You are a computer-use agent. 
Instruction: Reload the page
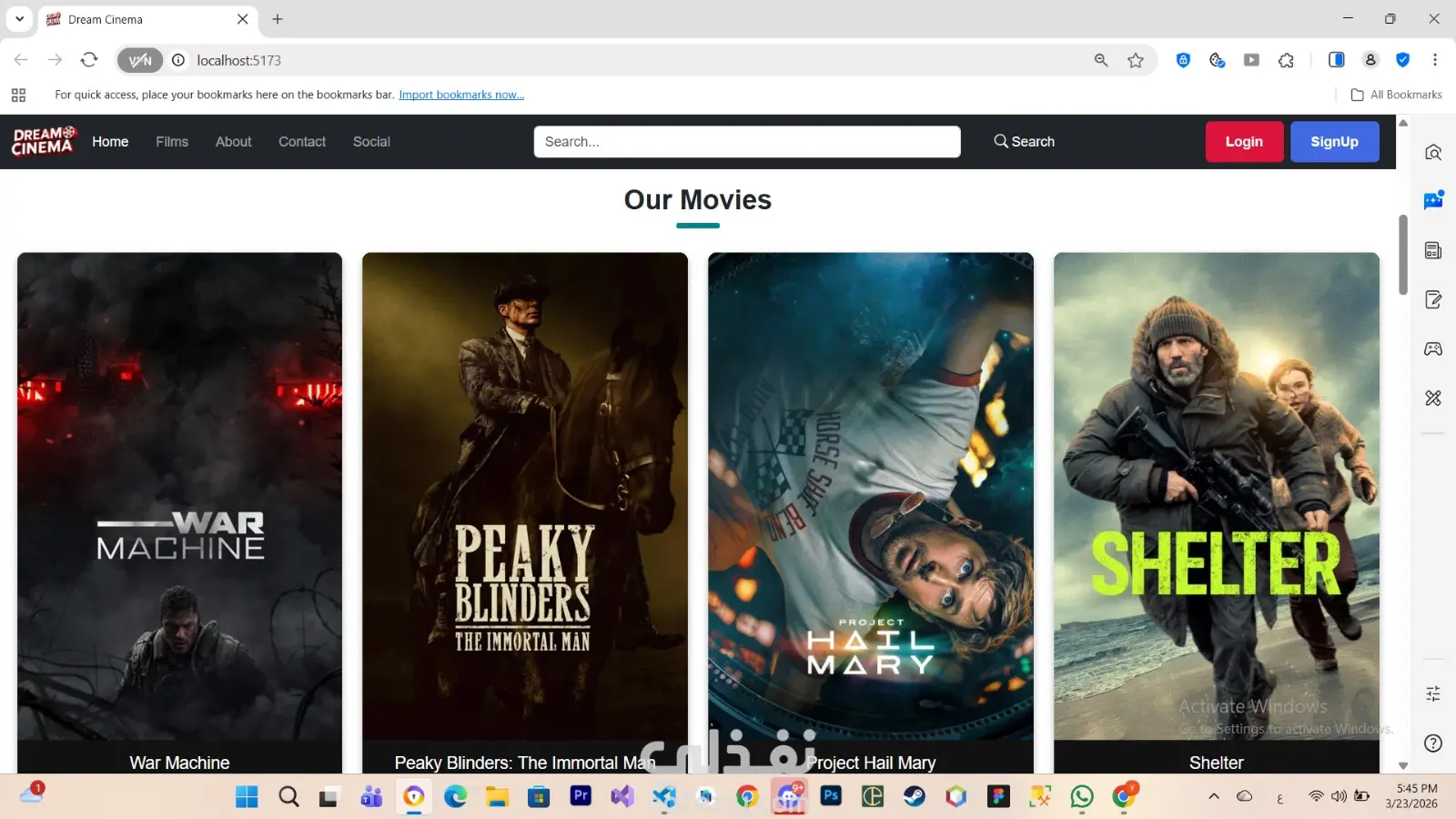pyautogui.click(x=89, y=60)
